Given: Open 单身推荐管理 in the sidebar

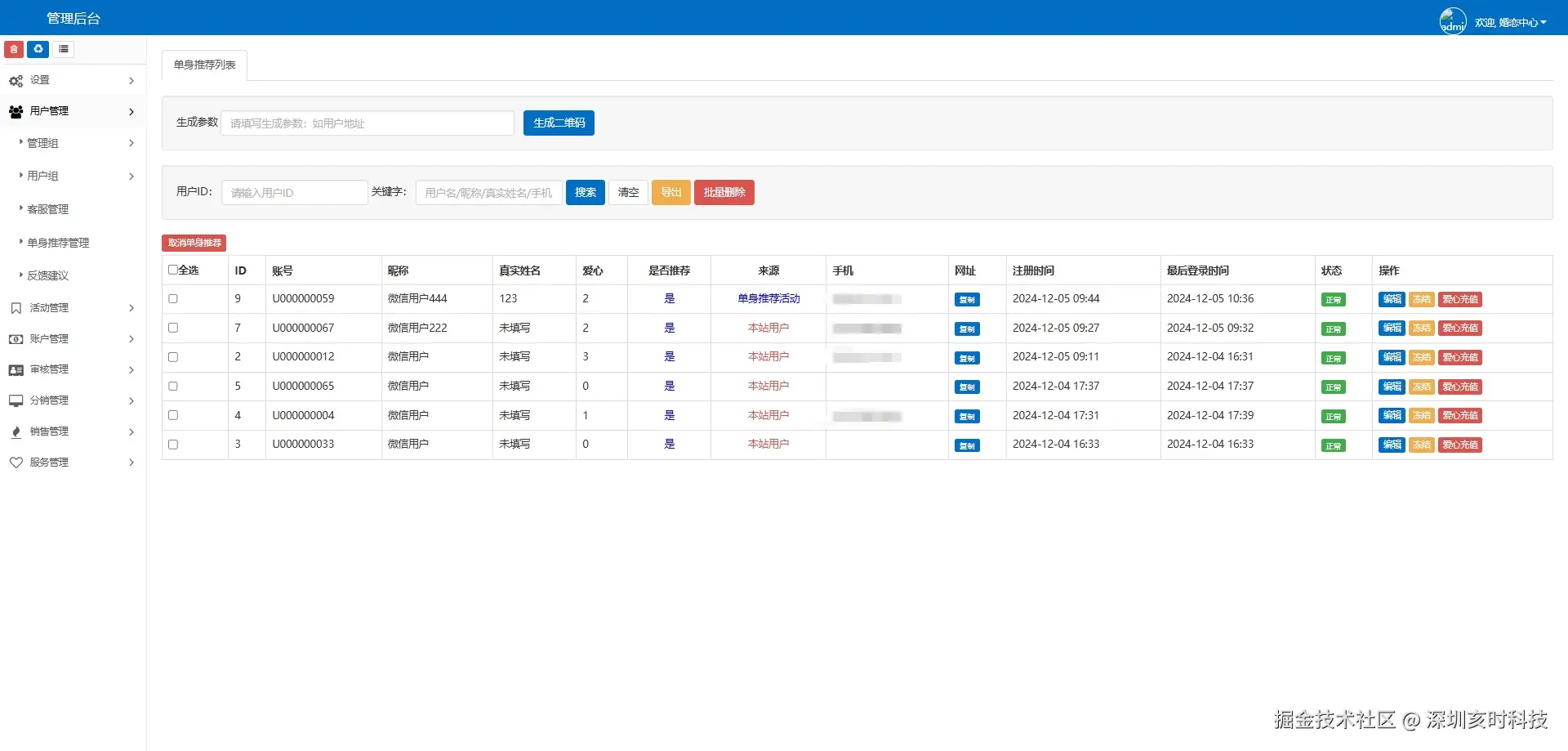Looking at the screenshot, I should (x=58, y=243).
